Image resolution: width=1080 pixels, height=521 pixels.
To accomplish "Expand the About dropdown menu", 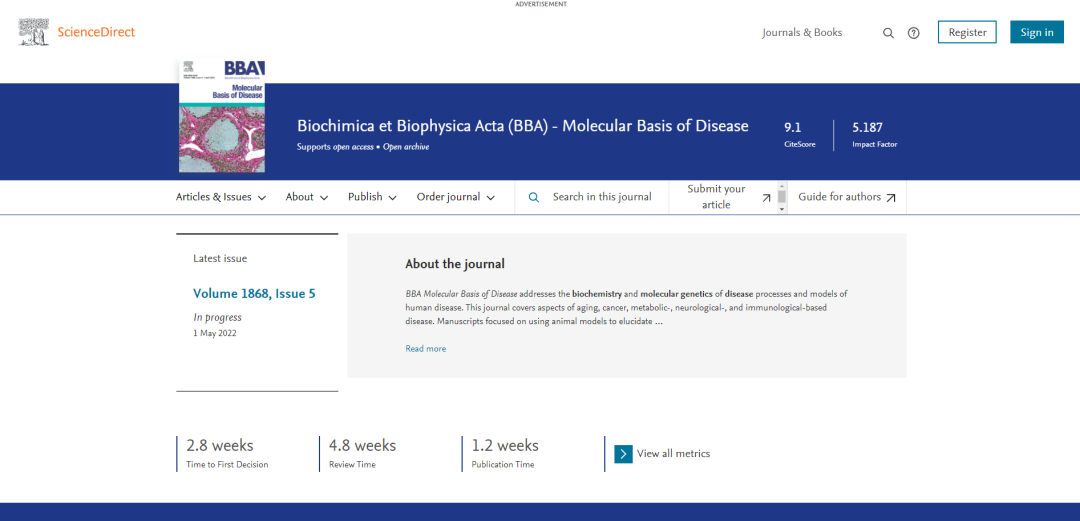I will 306,197.
